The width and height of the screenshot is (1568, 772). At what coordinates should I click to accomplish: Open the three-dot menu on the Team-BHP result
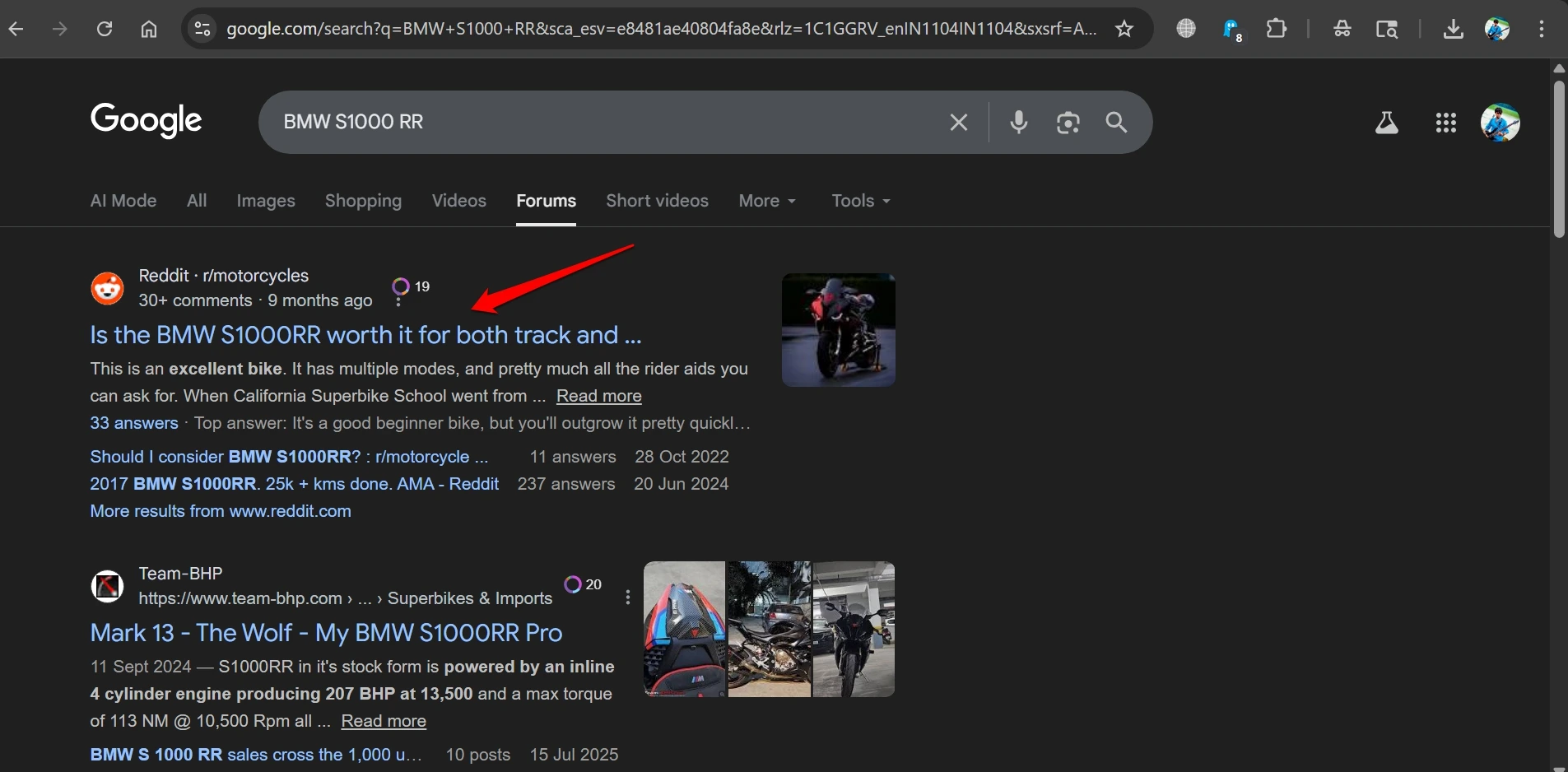(x=627, y=598)
